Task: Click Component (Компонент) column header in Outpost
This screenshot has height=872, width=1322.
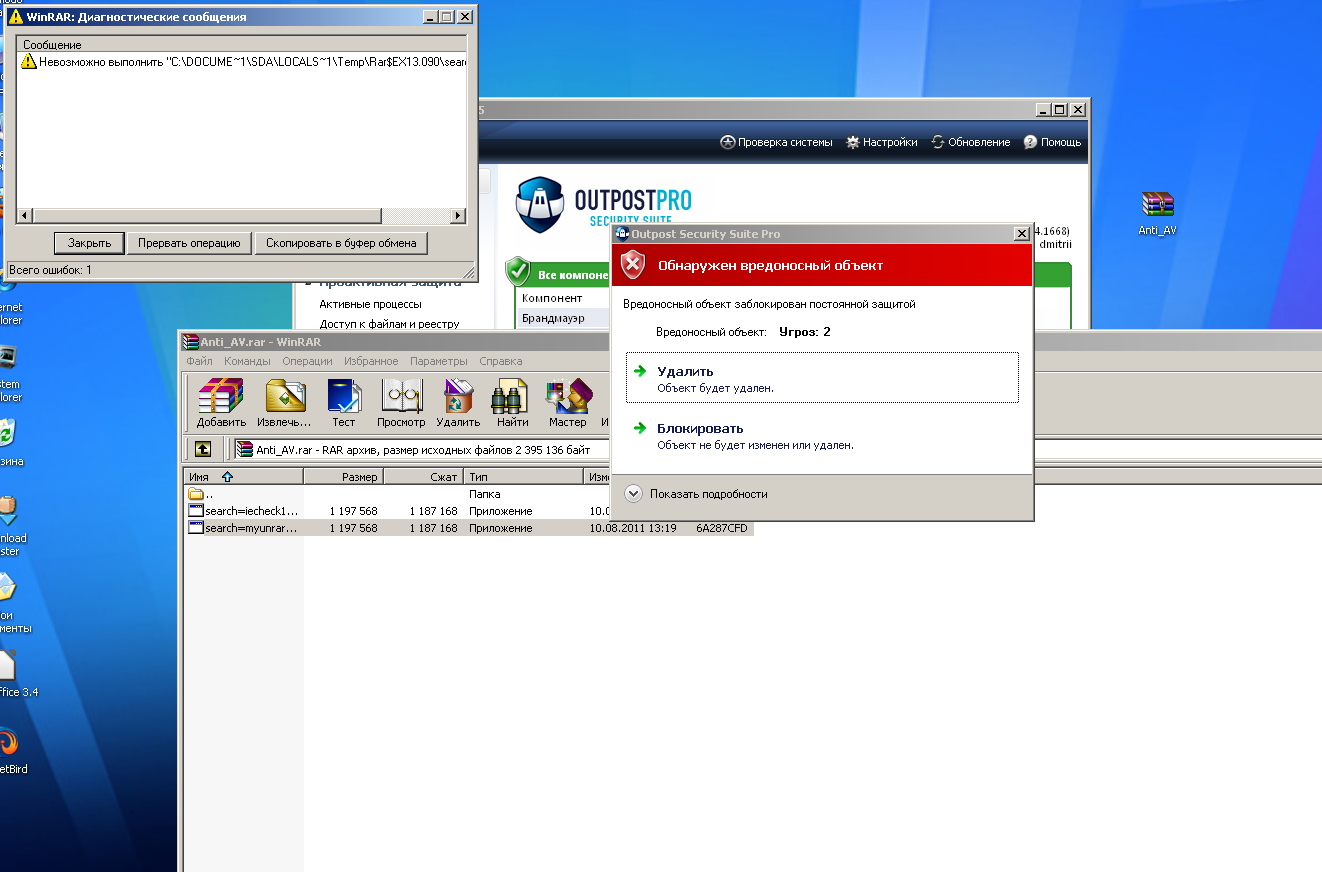Action: pyautogui.click(x=552, y=298)
